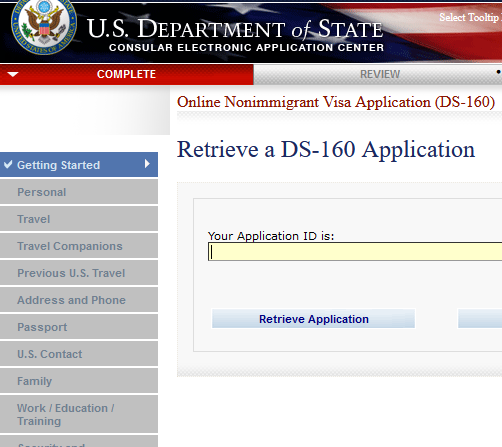Click the Select Tooltip language label
502x447 pixels.
(470, 17)
